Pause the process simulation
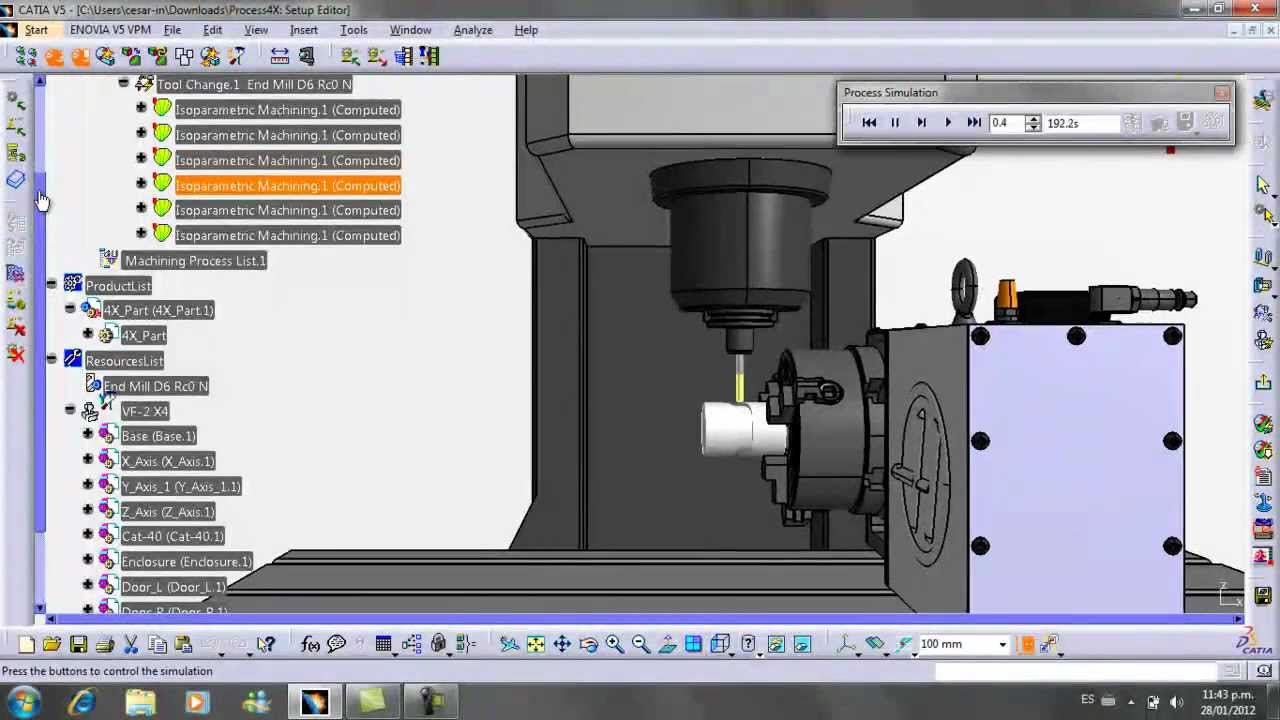The image size is (1280, 720). tap(895, 123)
